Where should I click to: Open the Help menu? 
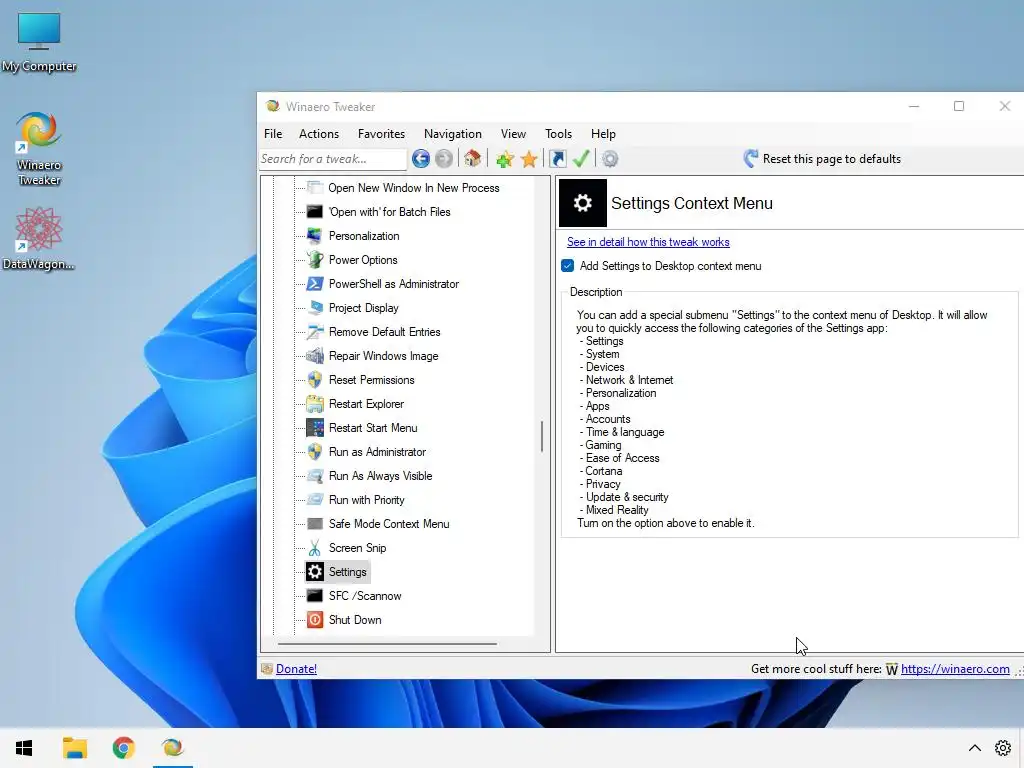click(x=603, y=134)
